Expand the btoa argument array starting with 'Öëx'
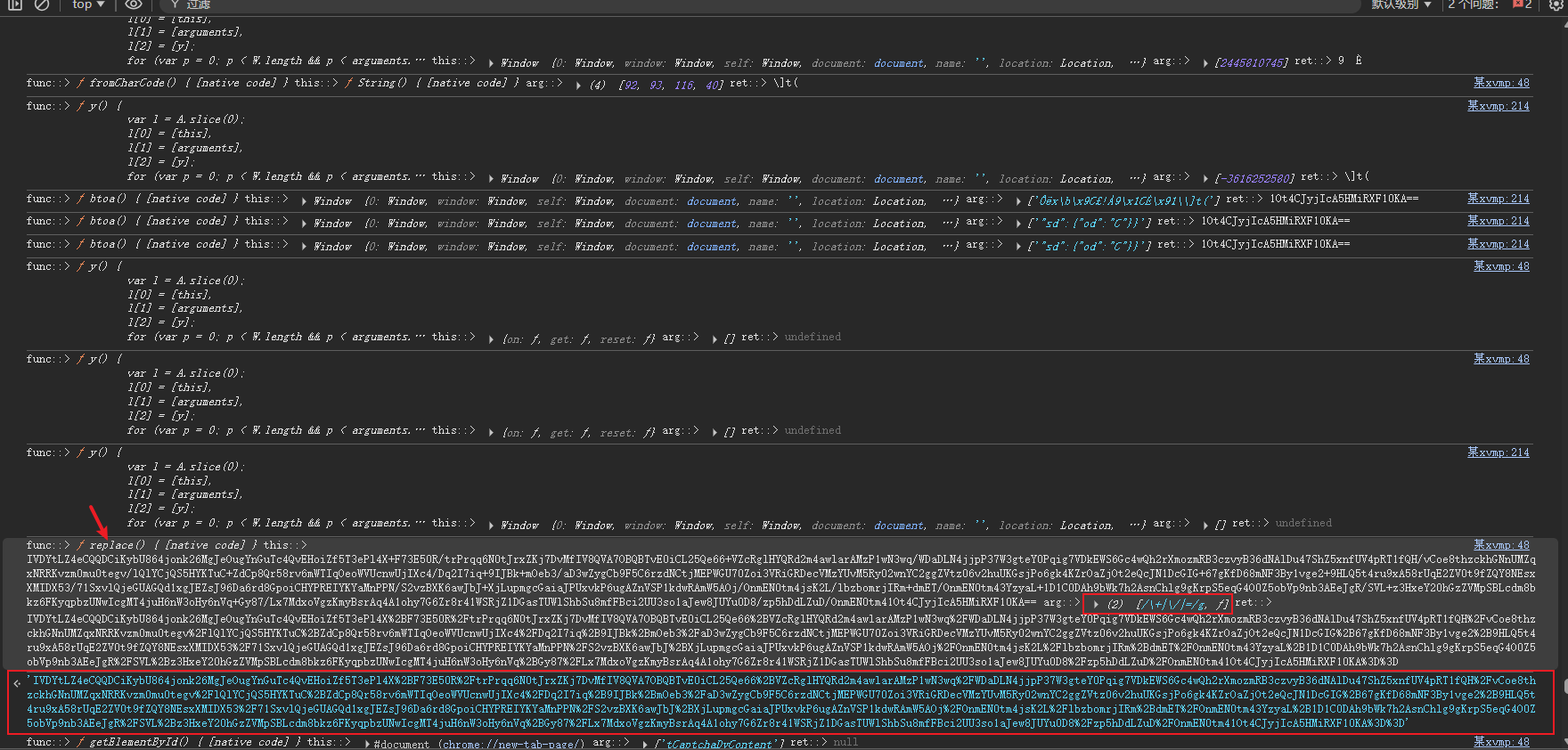This screenshot has height=750, width=1568. click(x=1018, y=200)
